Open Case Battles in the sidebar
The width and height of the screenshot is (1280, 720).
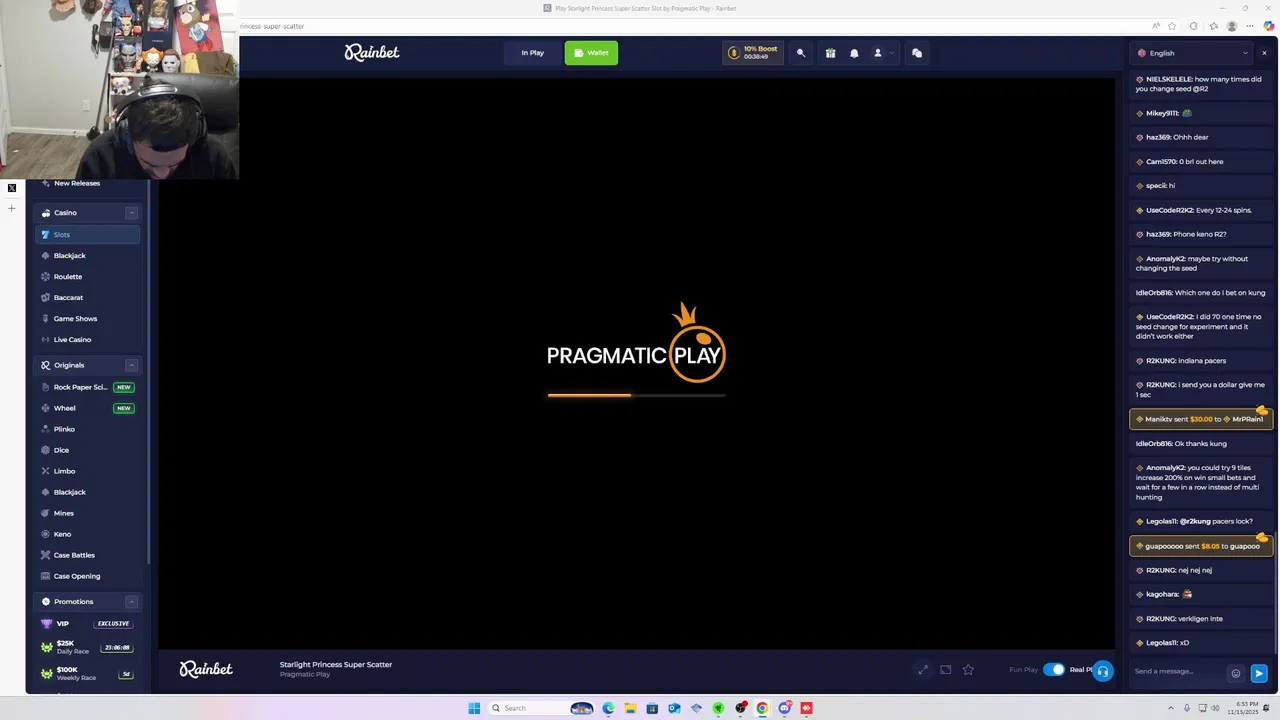(88, 555)
